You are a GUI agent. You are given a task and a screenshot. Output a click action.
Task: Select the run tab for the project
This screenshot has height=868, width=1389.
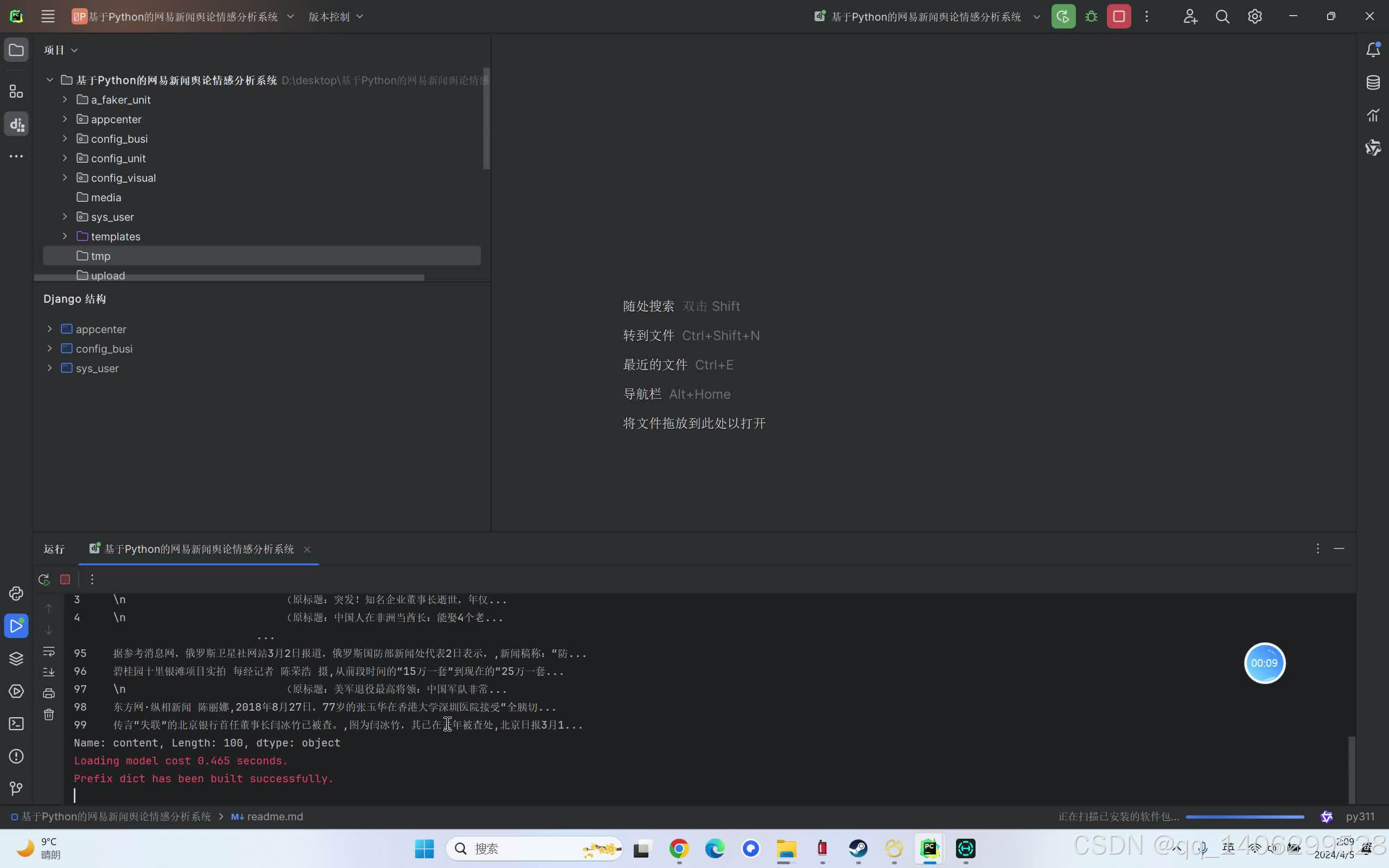click(198, 549)
